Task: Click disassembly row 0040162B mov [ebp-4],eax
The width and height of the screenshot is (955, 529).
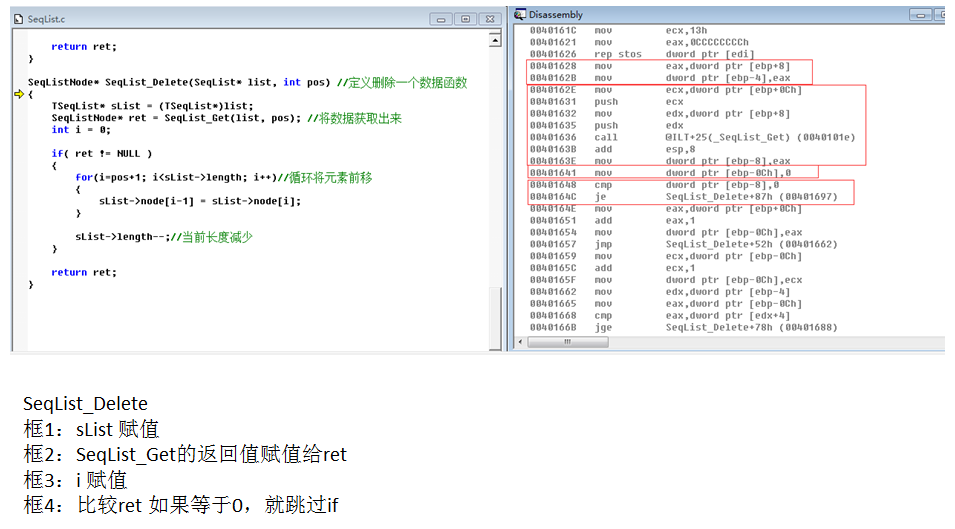Action: (x=660, y=78)
